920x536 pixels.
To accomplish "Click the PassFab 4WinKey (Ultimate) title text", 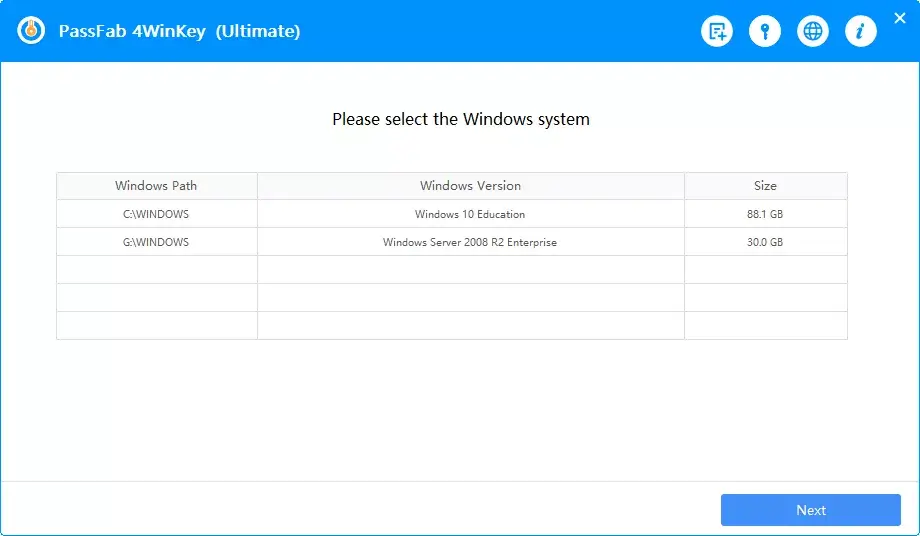I will coord(179,31).
